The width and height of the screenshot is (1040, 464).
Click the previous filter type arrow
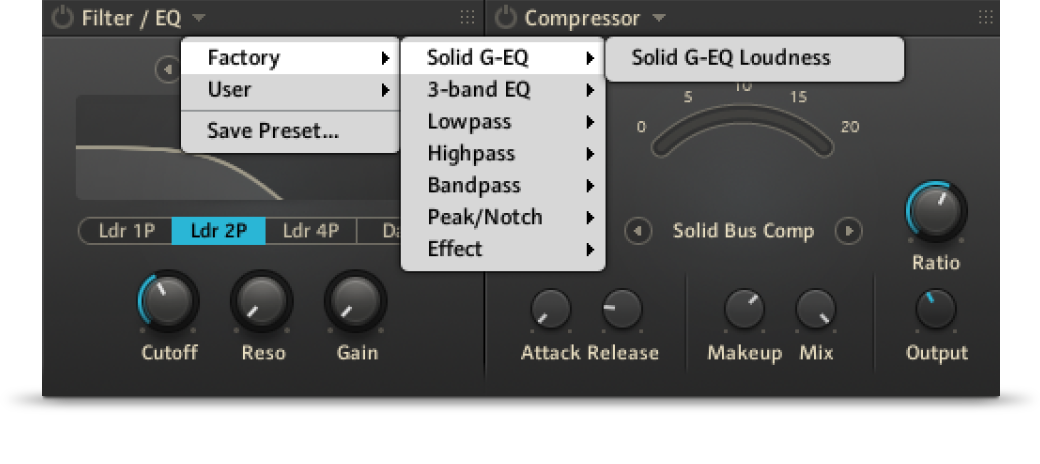[x=168, y=69]
